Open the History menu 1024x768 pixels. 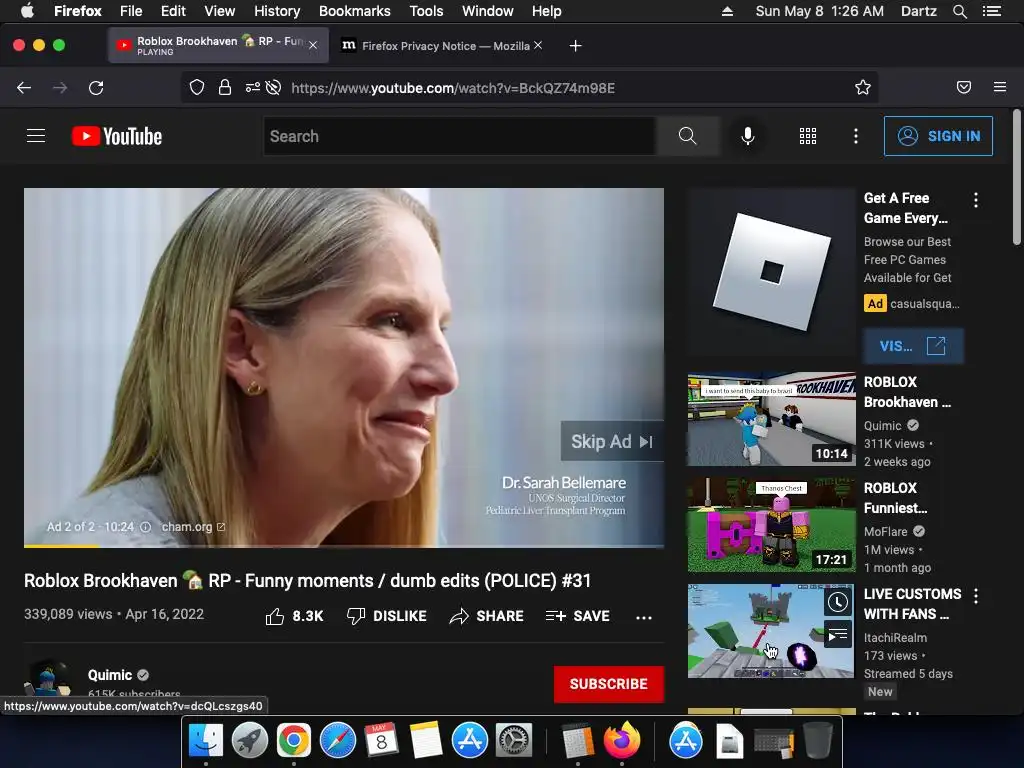(x=277, y=11)
